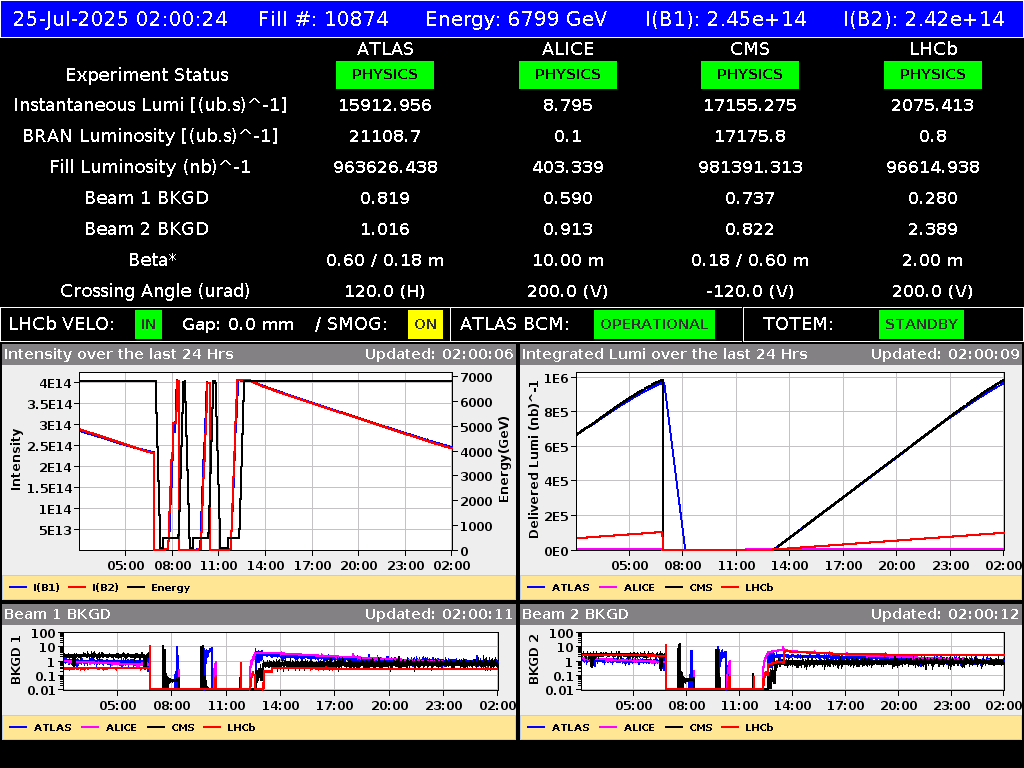Screen dimensions: 1024x768
Task: Click the LHCb column header
Action: point(933,49)
